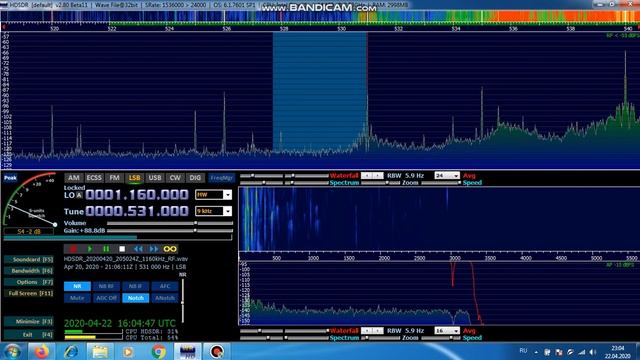Click the lower RBW increase arrow
The height and width of the screenshot is (360, 640).
pyautogui.click(x=378, y=331)
